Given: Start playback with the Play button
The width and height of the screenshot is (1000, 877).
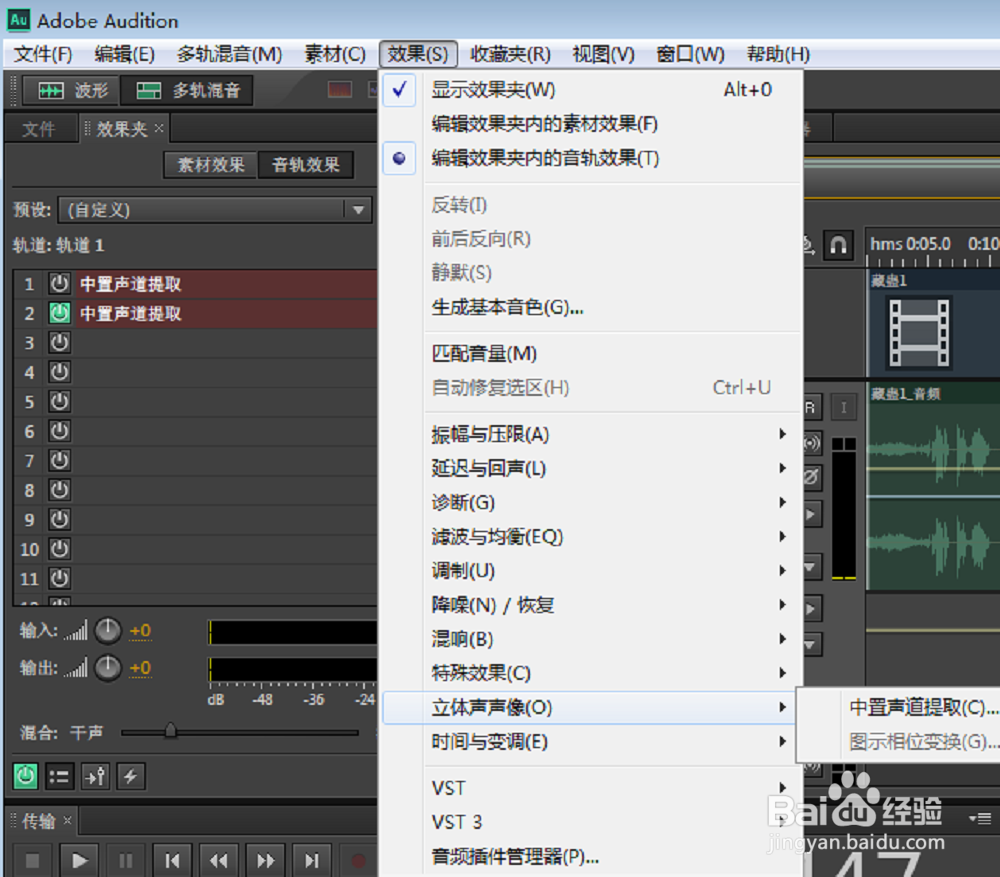Looking at the screenshot, I should click(x=79, y=860).
